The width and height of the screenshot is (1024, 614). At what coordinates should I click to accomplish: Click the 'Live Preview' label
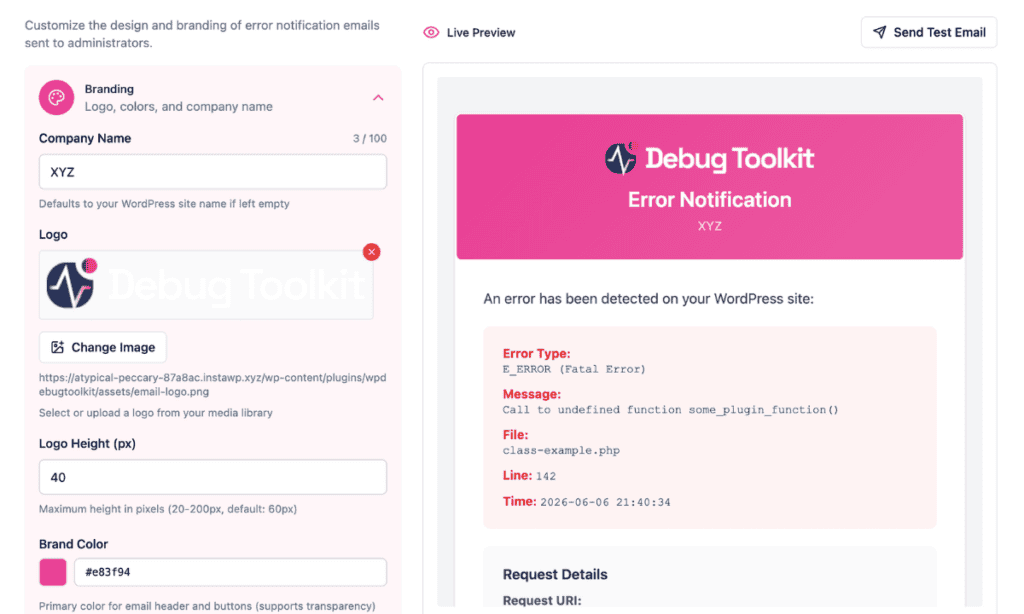481,33
